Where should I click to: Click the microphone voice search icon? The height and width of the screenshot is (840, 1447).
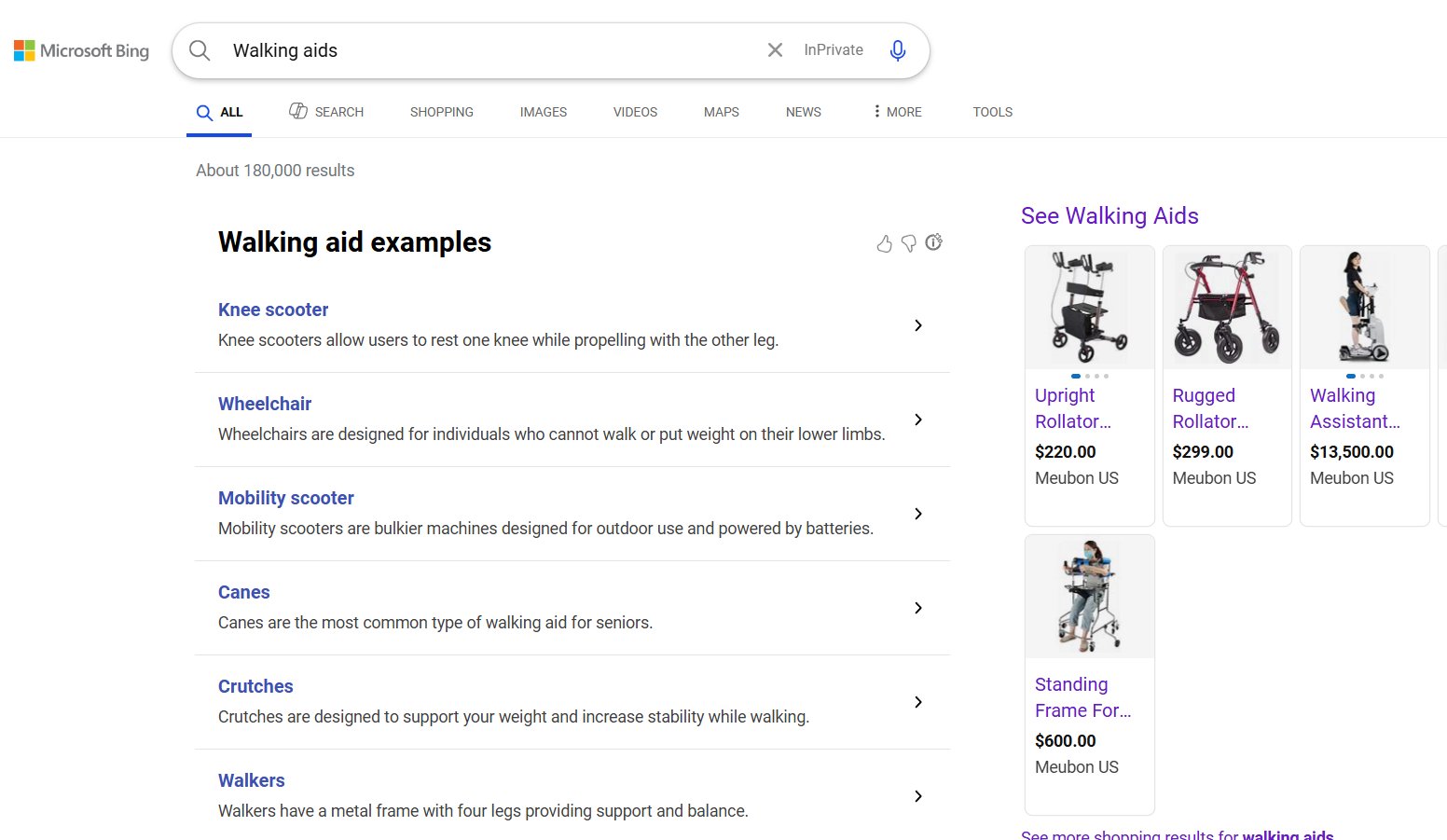click(x=897, y=50)
